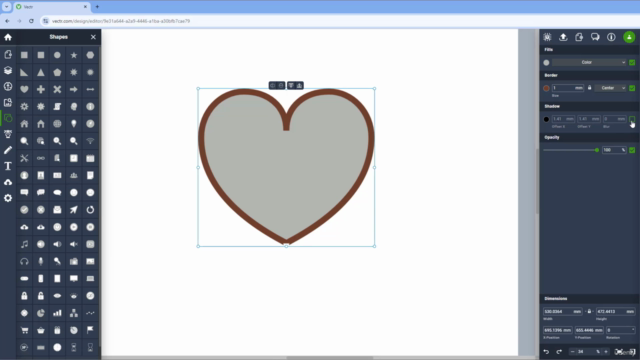Insert the lightbulb icon shape
The width and height of the screenshot is (640, 360).
[74, 124]
